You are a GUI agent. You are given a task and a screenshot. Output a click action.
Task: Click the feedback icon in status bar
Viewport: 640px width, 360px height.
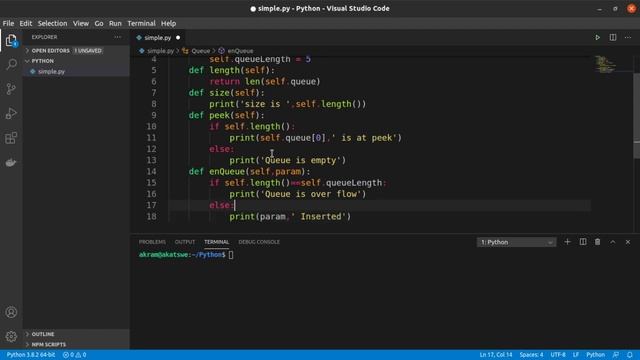pyautogui.click(x=616, y=355)
